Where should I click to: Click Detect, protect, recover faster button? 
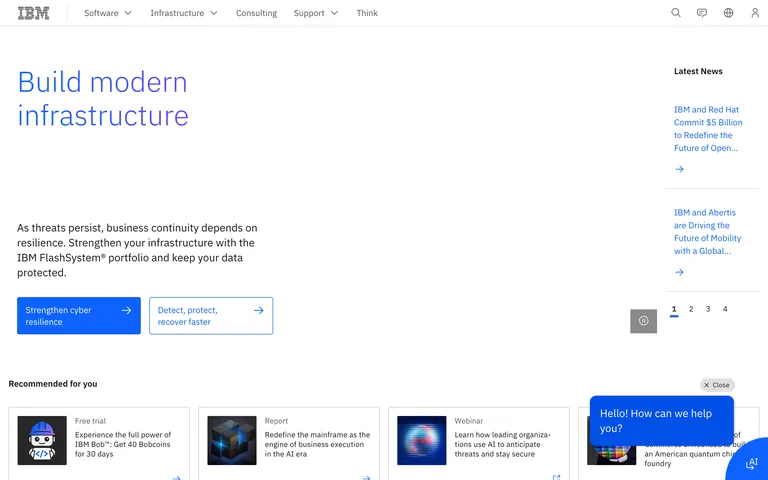coord(211,315)
